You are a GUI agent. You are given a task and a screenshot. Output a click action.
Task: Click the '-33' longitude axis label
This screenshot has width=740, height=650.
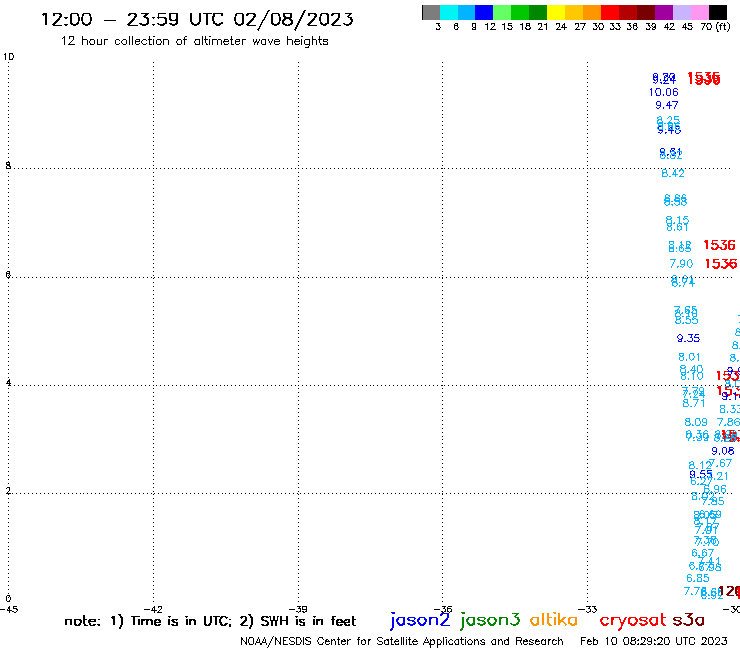[x=588, y=609]
